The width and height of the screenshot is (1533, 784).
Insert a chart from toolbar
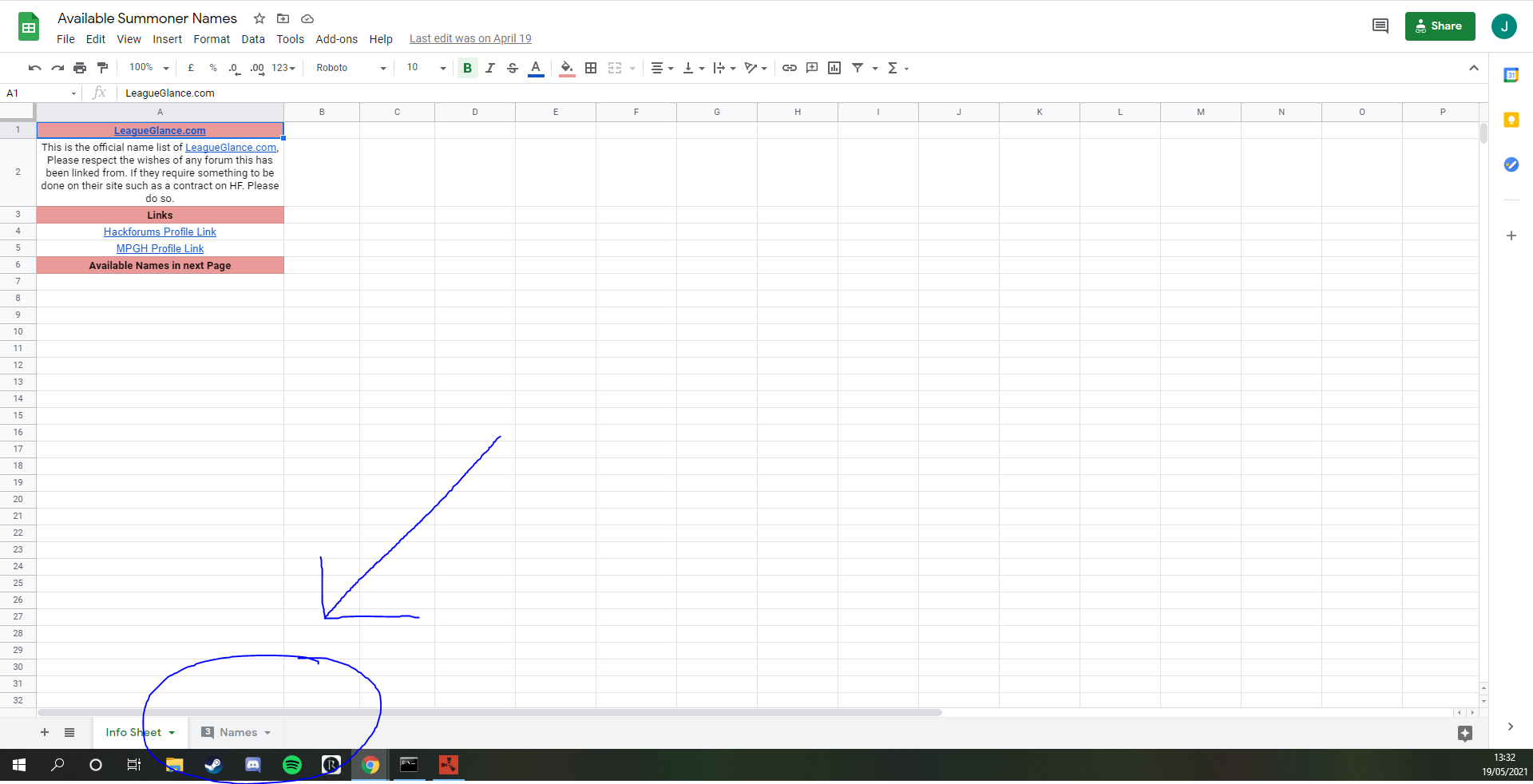[834, 68]
